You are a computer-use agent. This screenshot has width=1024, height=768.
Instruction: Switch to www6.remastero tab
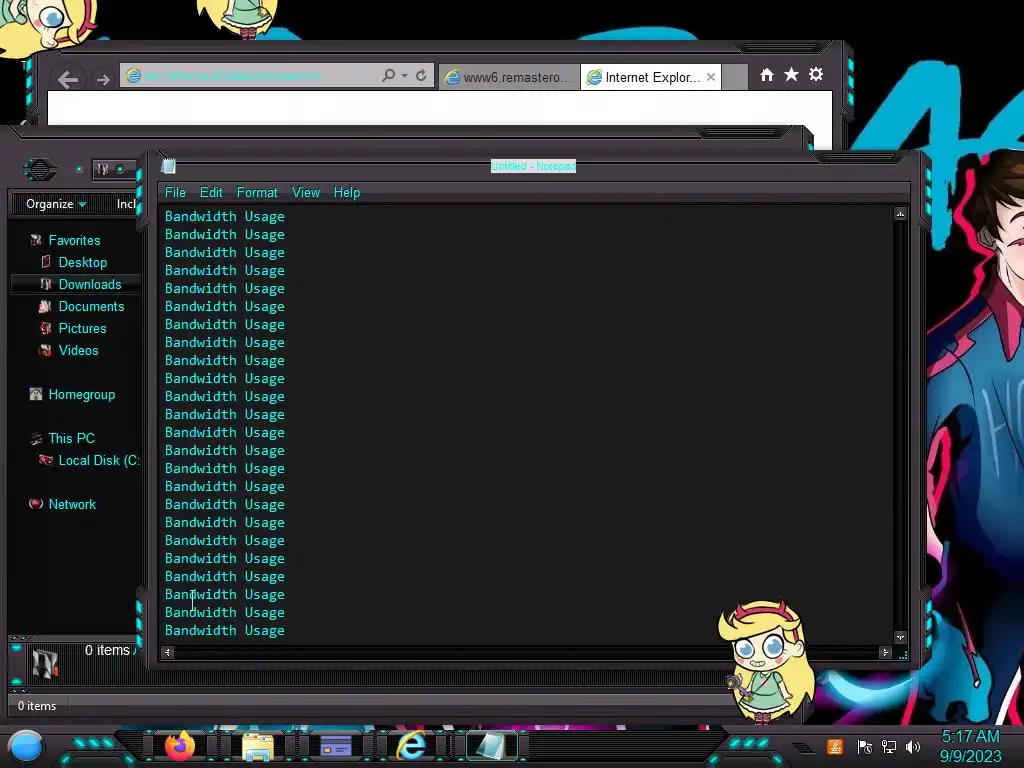(509, 77)
